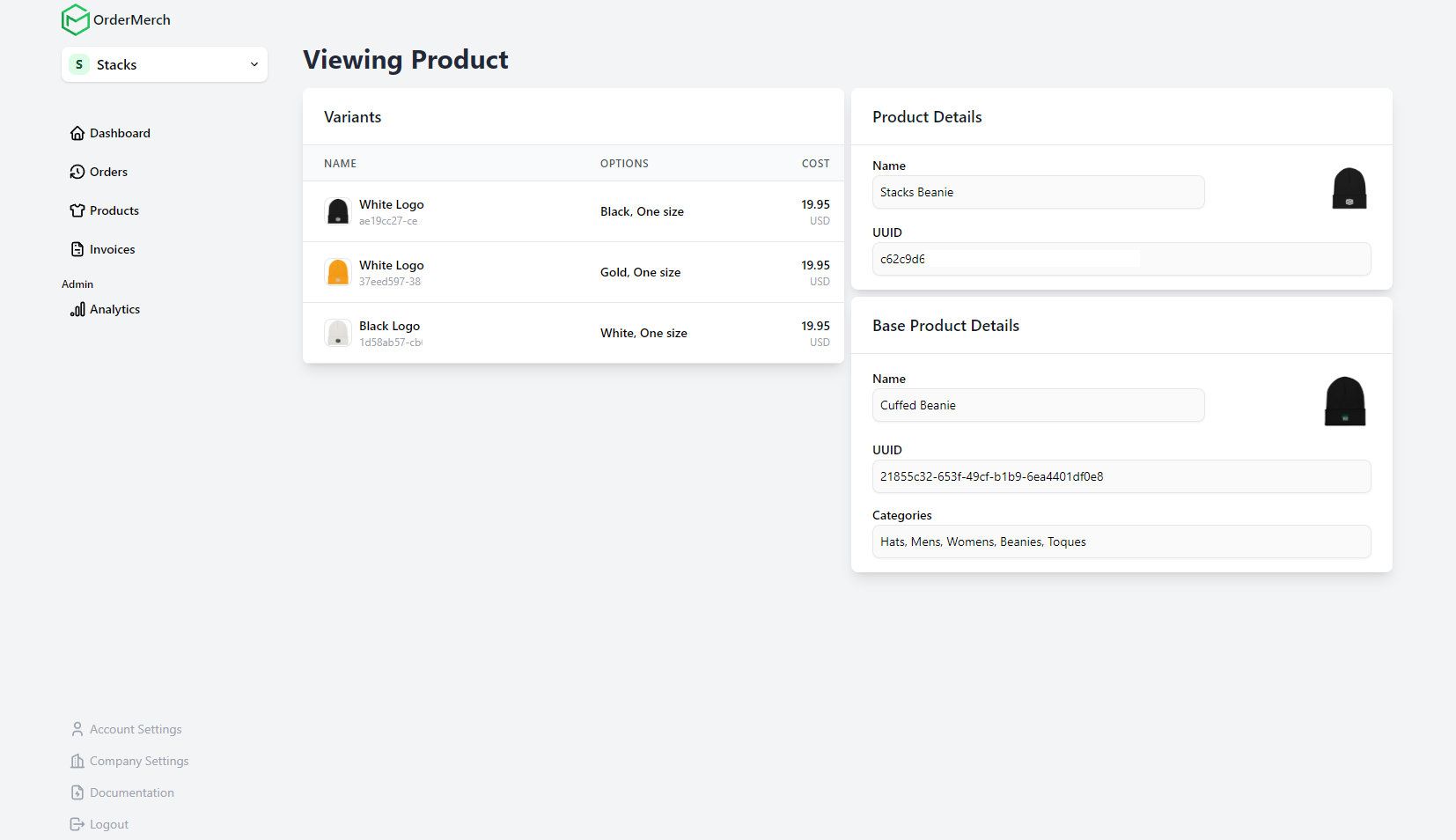Open the Invoices menu item
The height and width of the screenshot is (840, 1456).
click(112, 249)
